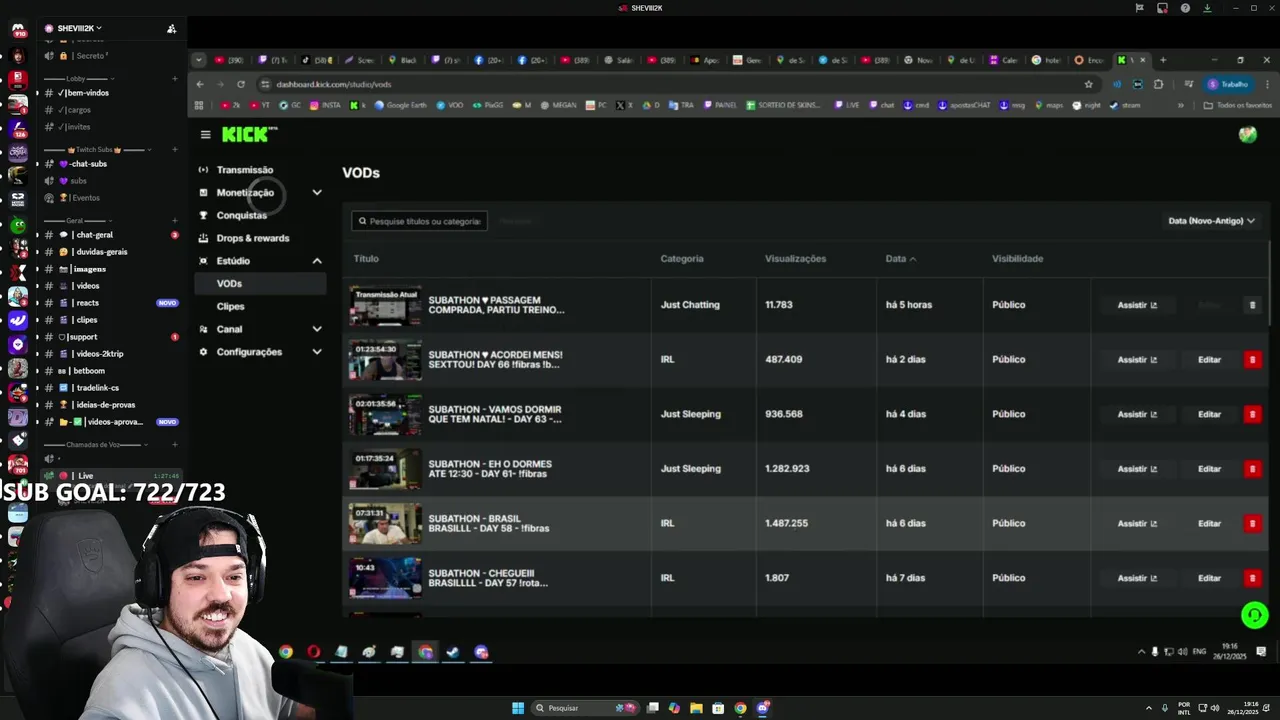Viewport: 1280px width, 720px height.
Task: Open the BRASIL DAY 58 thumbnail
Action: (x=385, y=523)
